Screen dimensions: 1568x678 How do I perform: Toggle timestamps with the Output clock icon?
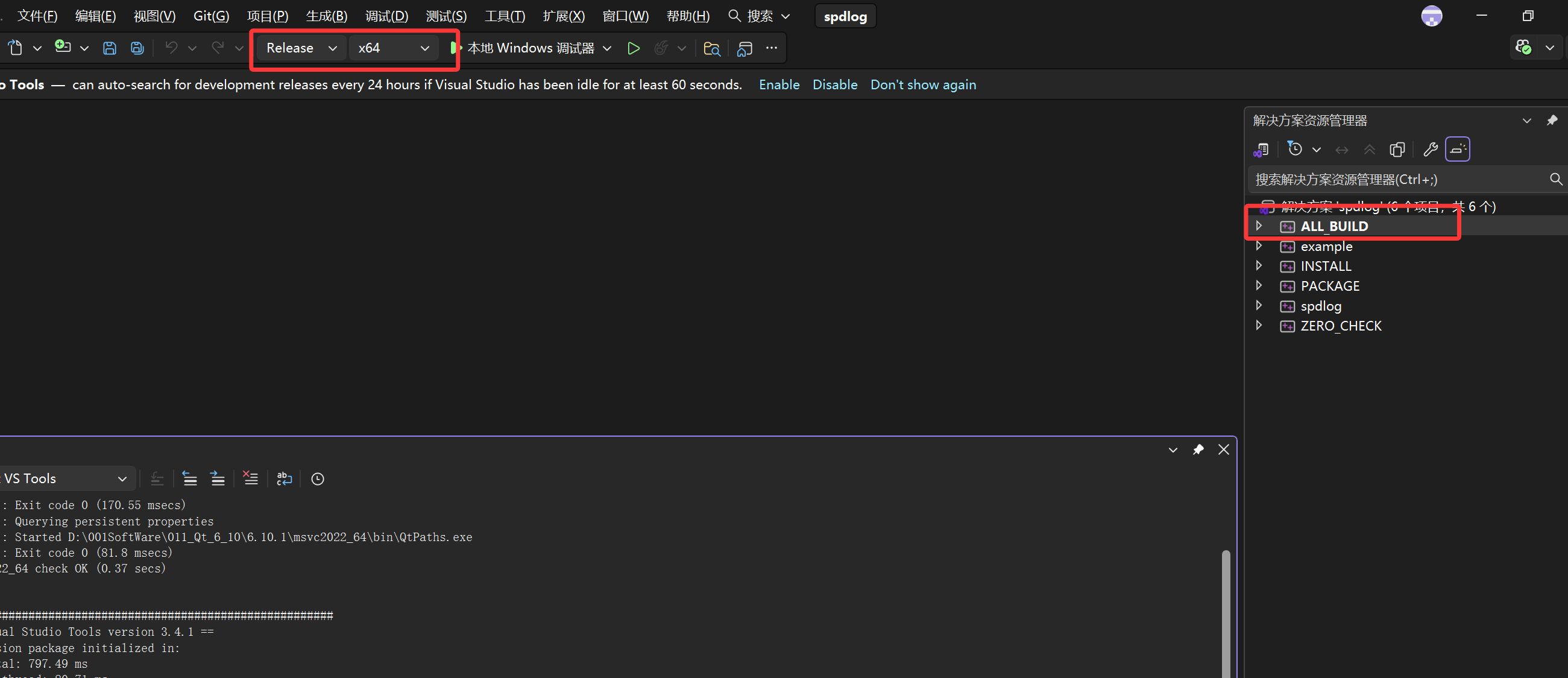[x=318, y=480]
